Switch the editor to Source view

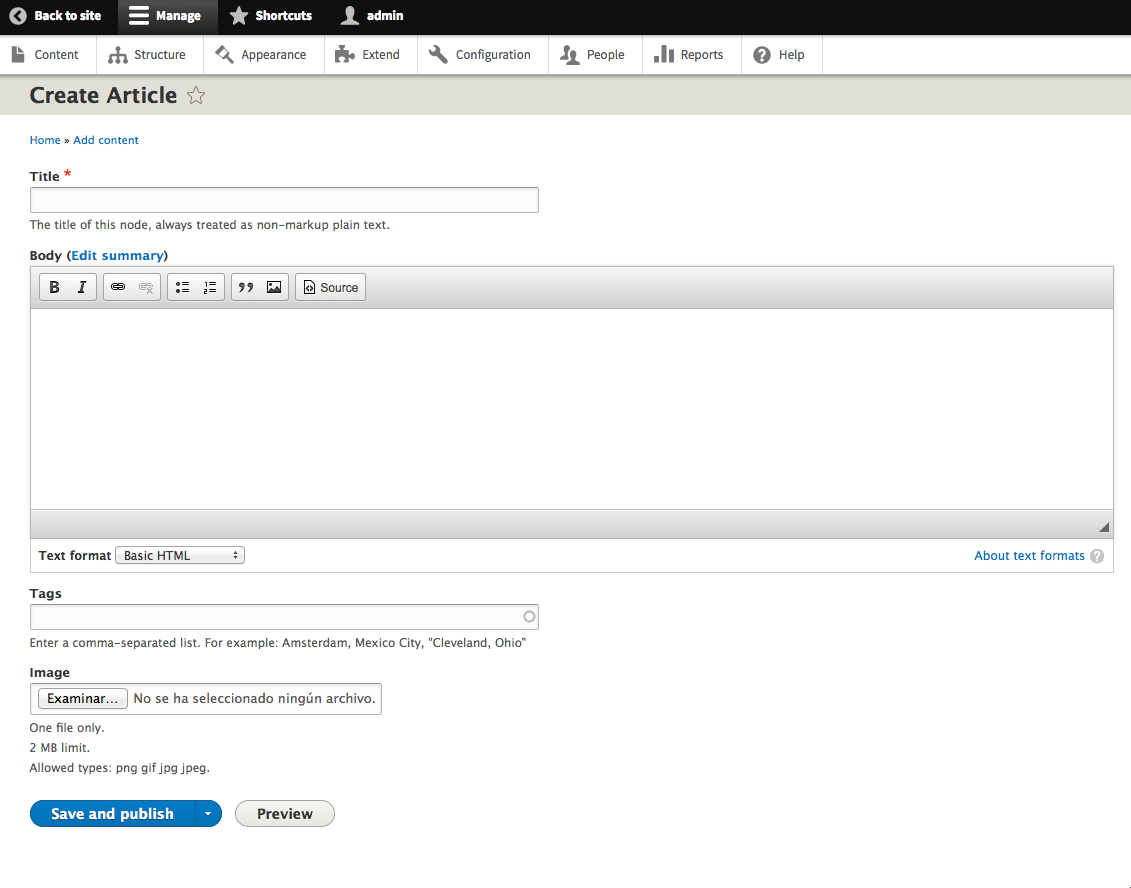tap(330, 287)
